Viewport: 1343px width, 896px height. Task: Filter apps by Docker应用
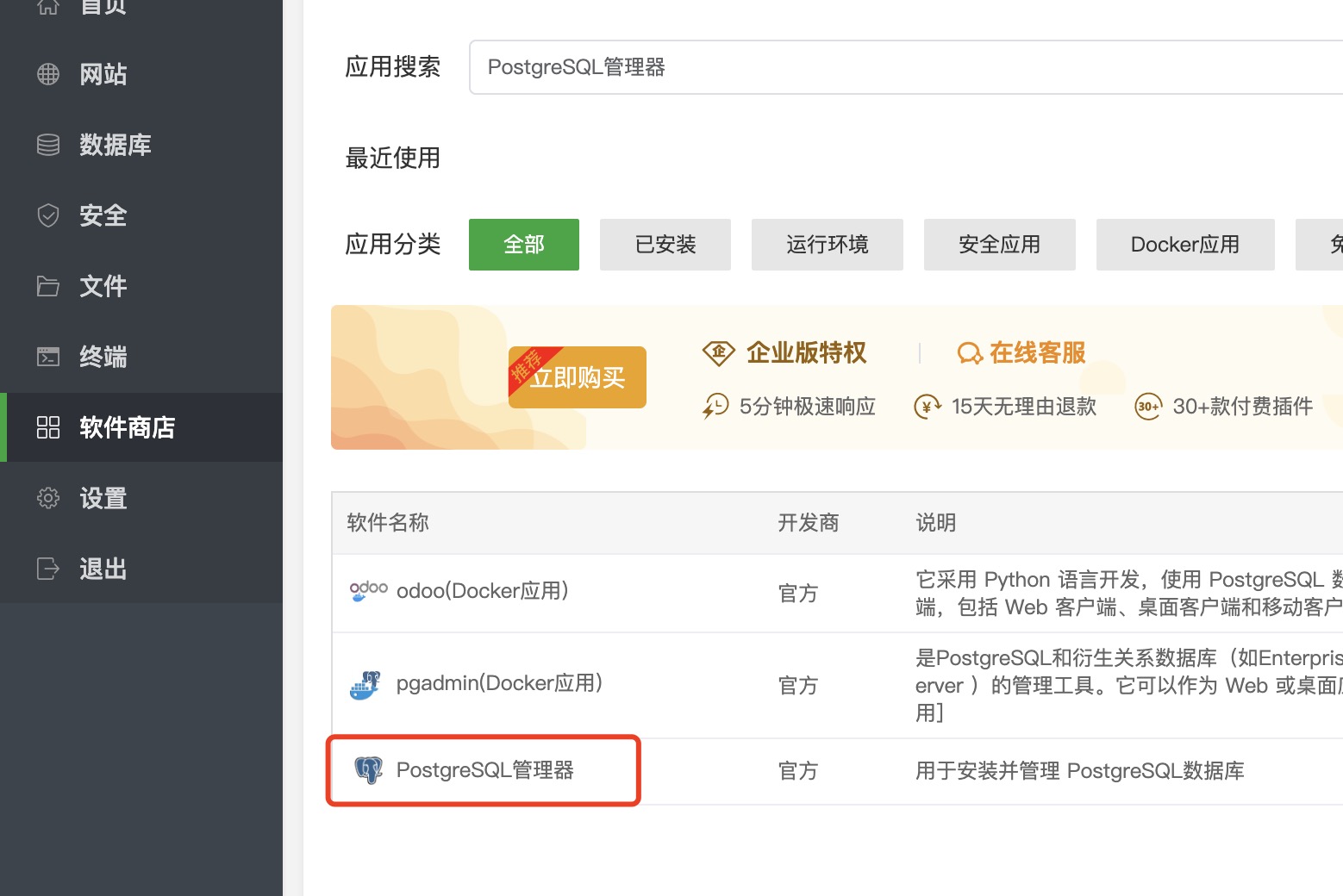[x=1185, y=245]
